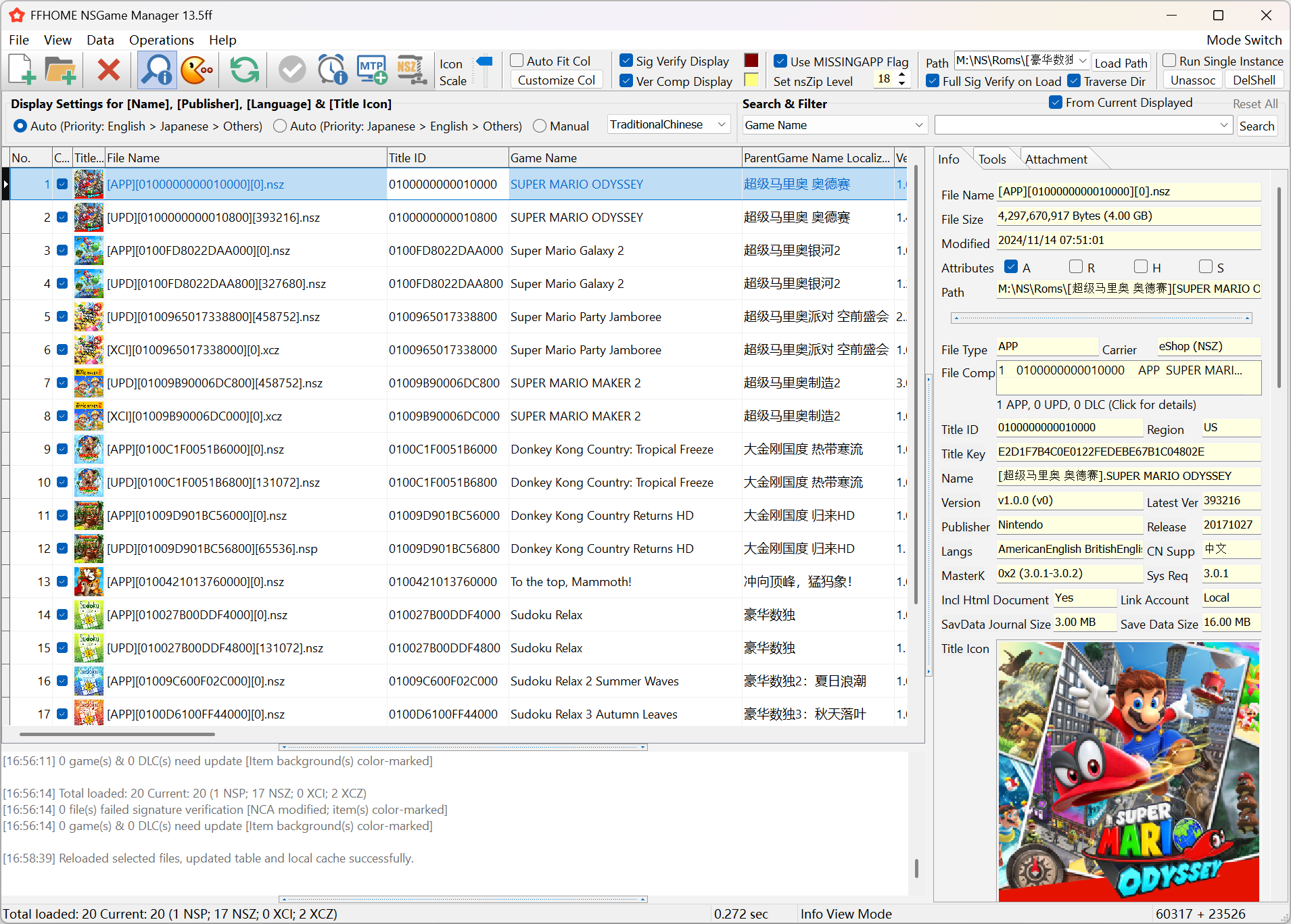This screenshot has height=924, width=1291.
Task: Click the Super Mario Maker 2 XCI row icon
Action: coord(89,416)
